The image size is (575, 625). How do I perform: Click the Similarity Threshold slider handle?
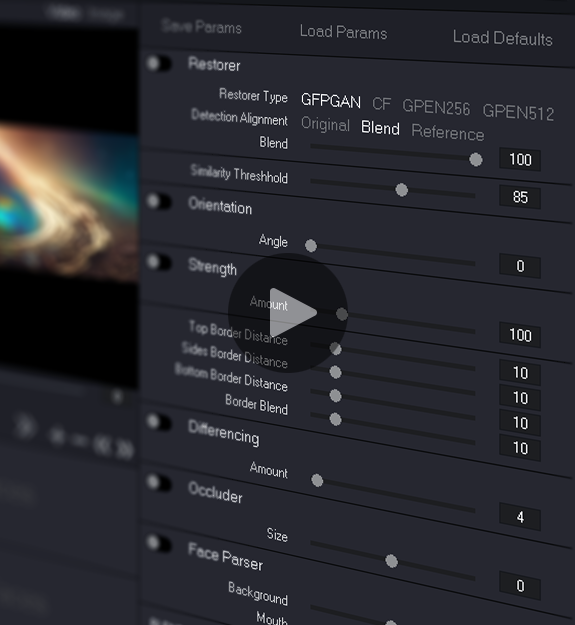click(x=402, y=190)
